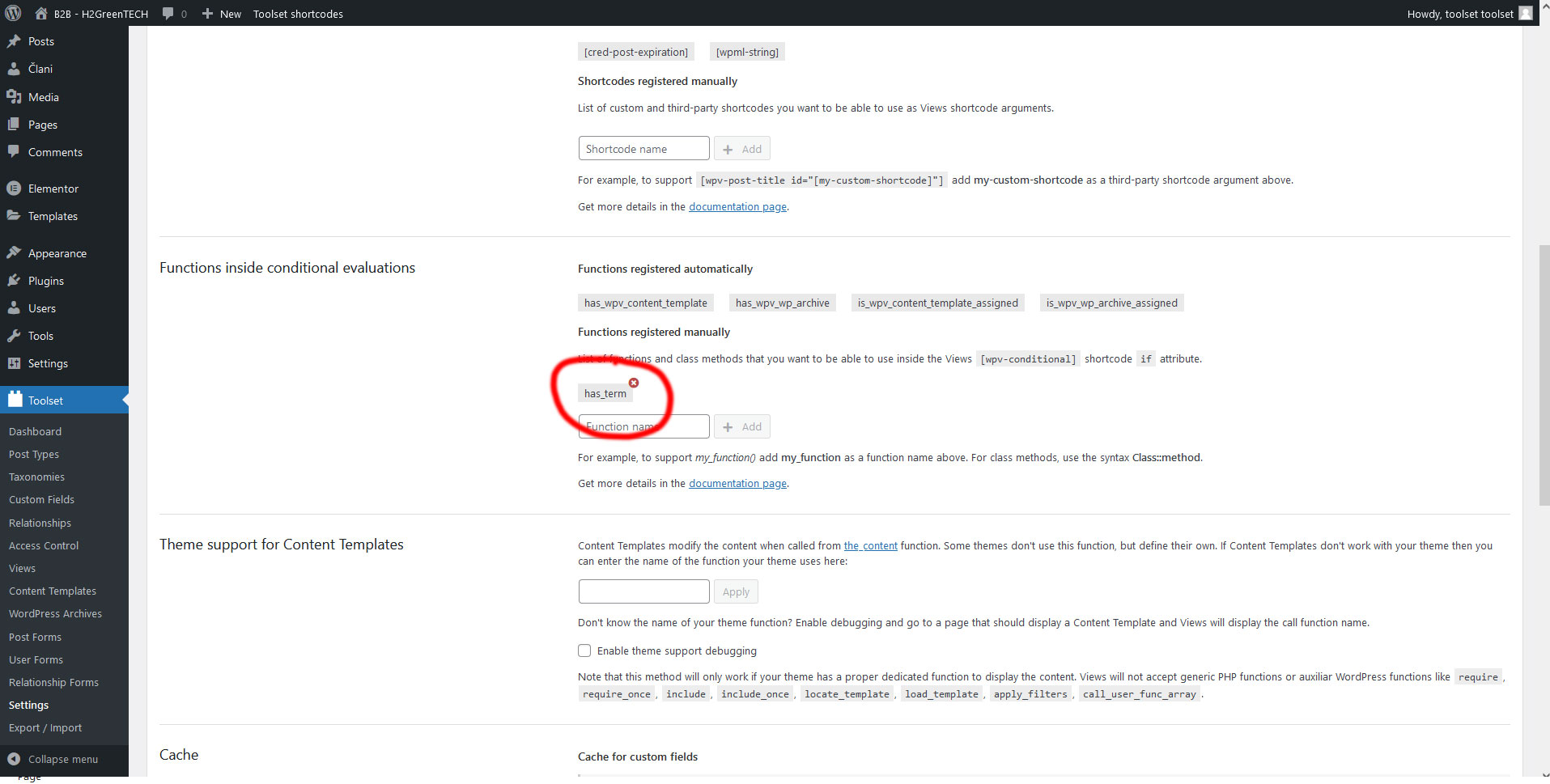Open shortcodes documentation page link

[737, 206]
